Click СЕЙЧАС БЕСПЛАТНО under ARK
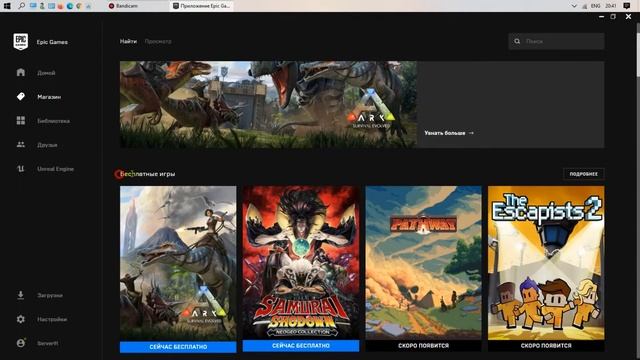Screen dimensions: 640x360 (x=178, y=347)
